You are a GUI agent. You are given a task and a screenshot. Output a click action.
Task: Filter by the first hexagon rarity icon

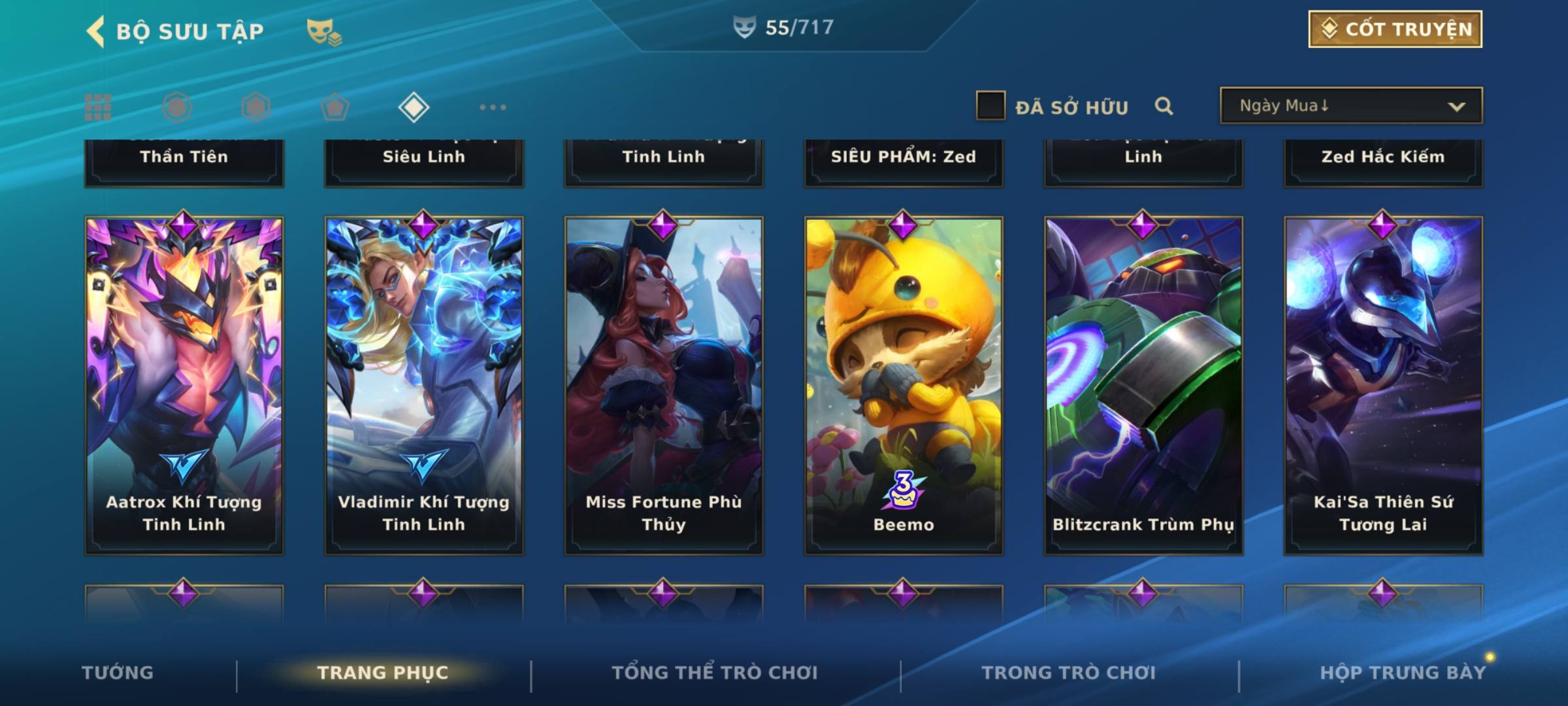[177, 107]
